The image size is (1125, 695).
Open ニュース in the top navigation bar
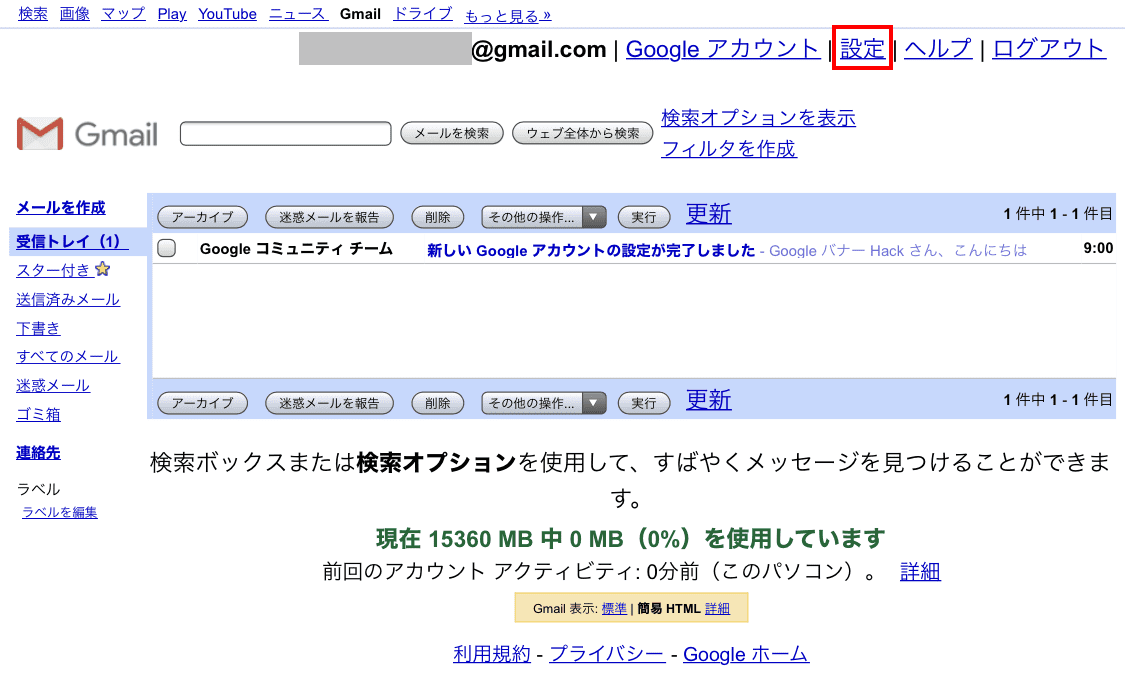point(298,14)
